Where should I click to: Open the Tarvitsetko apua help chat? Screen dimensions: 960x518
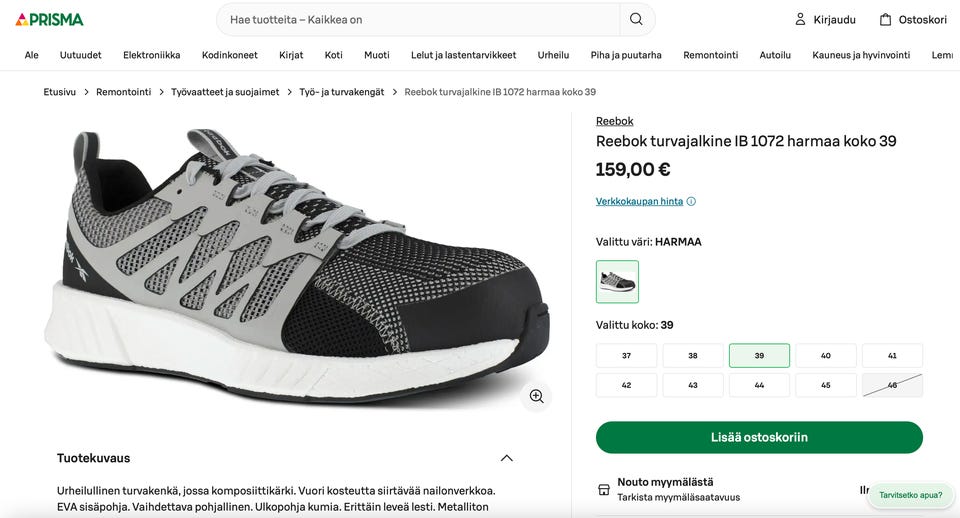(x=910, y=495)
